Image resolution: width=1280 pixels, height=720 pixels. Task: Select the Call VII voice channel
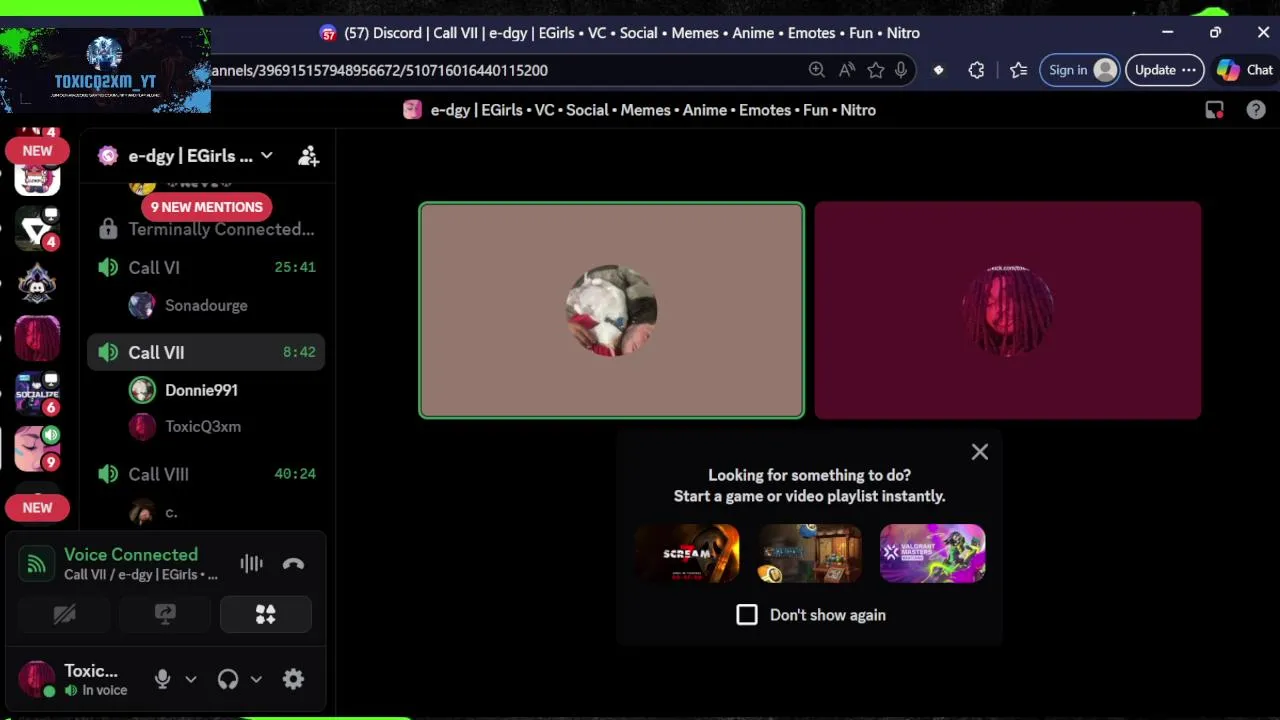tap(207, 352)
